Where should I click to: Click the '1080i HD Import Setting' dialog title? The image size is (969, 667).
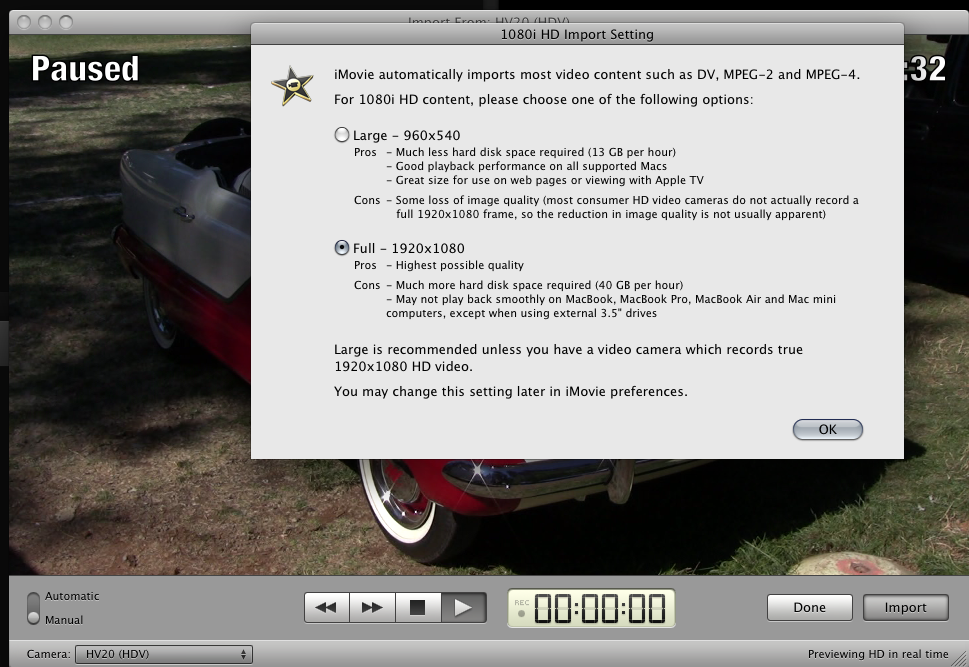coord(577,35)
